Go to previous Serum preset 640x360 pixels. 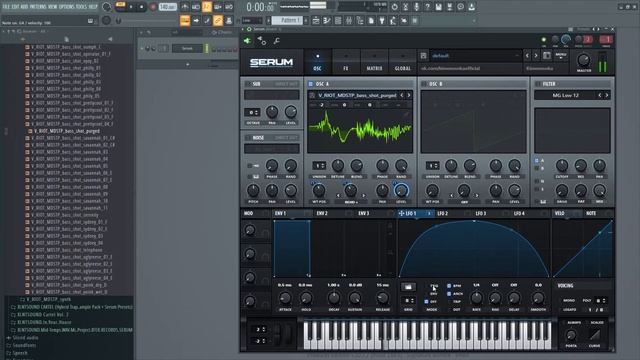pos(527,56)
